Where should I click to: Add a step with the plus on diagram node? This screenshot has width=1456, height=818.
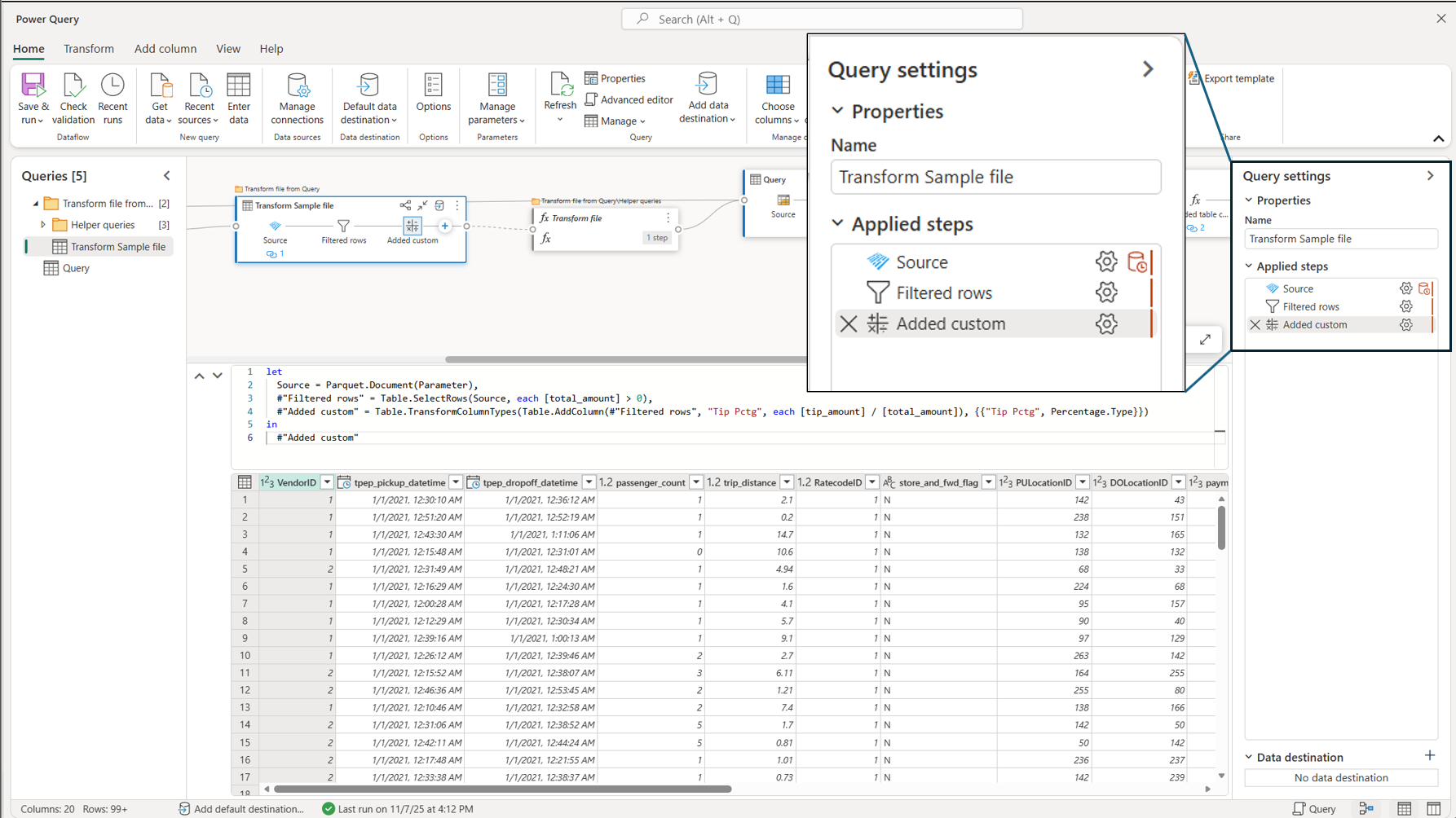444,226
